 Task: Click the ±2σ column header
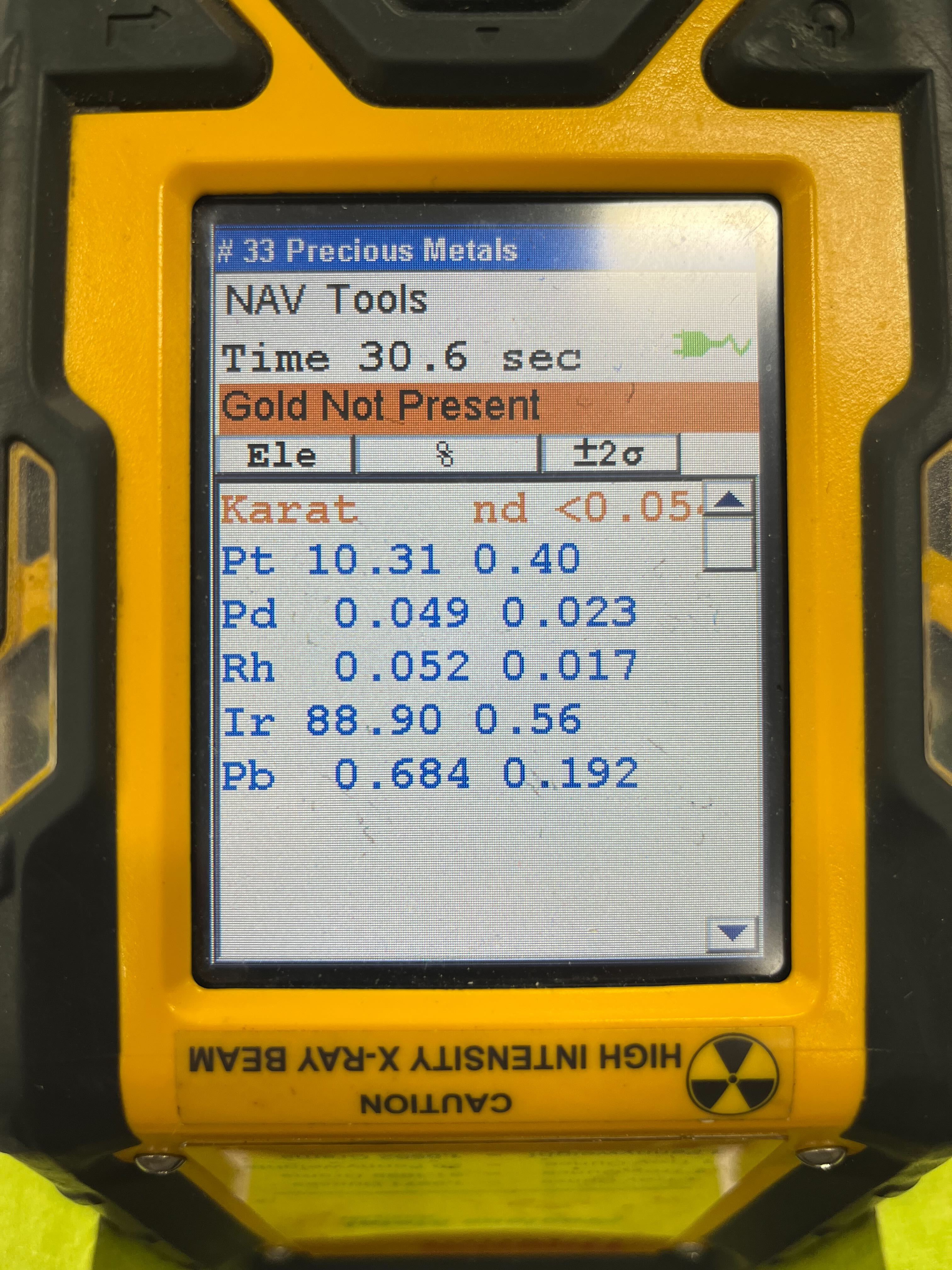pyautogui.click(x=609, y=455)
